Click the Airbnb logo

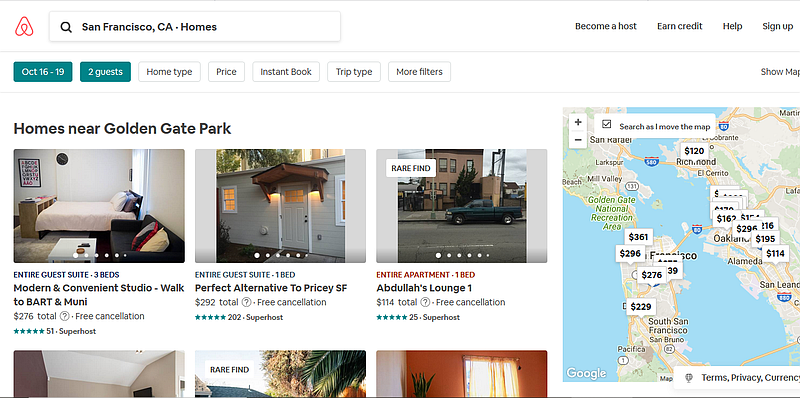coord(24,27)
